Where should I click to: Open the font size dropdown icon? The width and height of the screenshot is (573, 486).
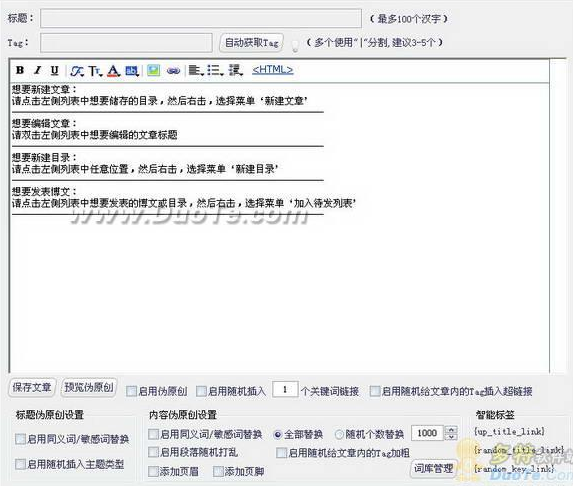pos(95,71)
